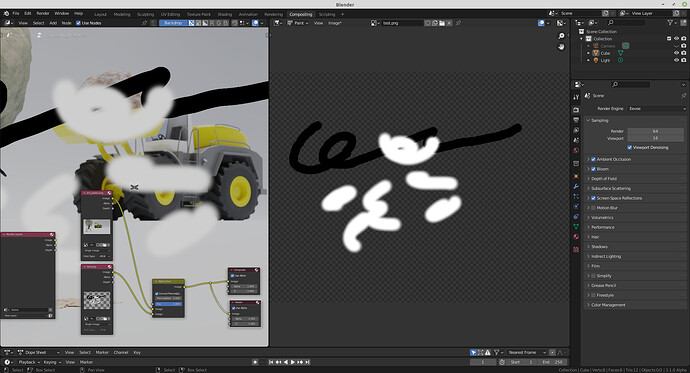Expand the Subsurface Scattering panel
Image resolution: width=690 pixels, height=373 pixels.
pyautogui.click(x=588, y=188)
